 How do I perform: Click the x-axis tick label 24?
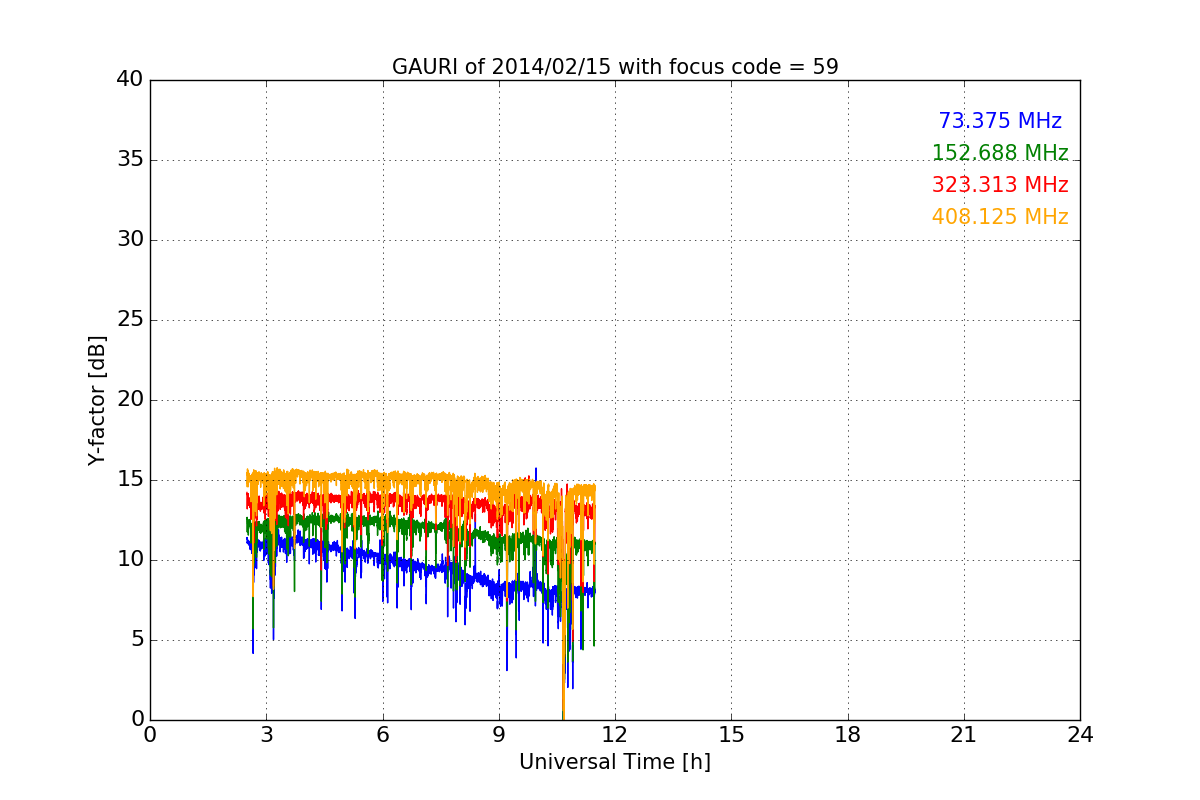(1080, 734)
